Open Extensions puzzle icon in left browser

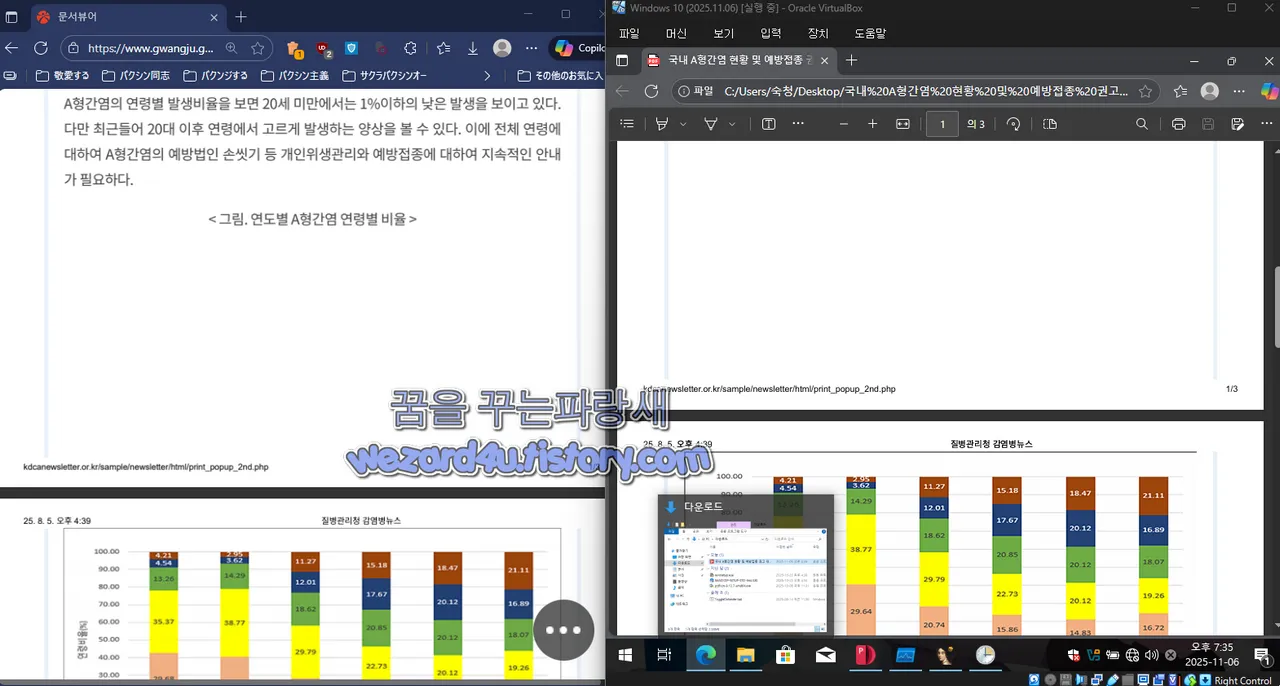coord(410,48)
